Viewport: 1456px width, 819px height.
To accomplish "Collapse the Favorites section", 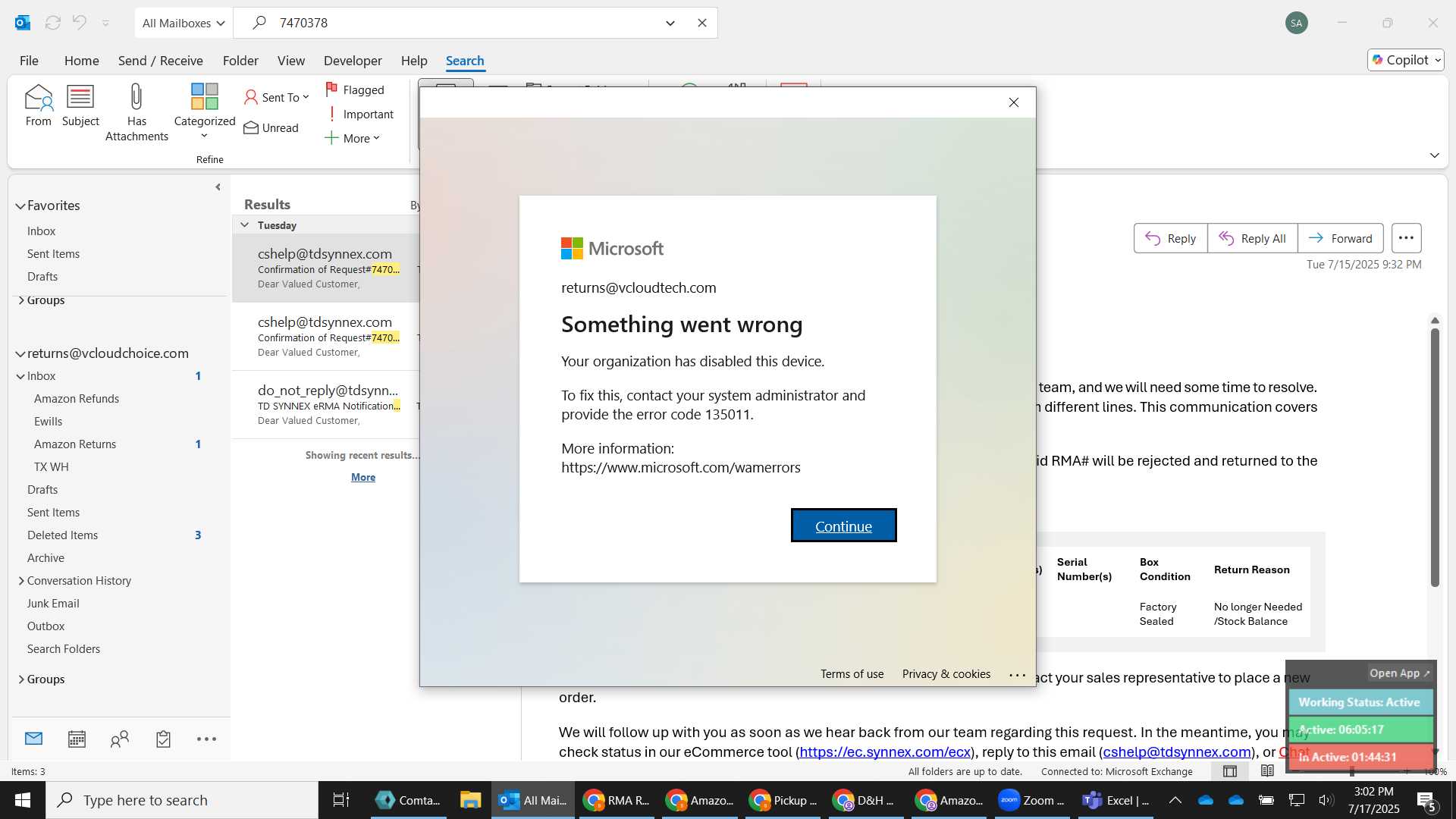I will 20,206.
